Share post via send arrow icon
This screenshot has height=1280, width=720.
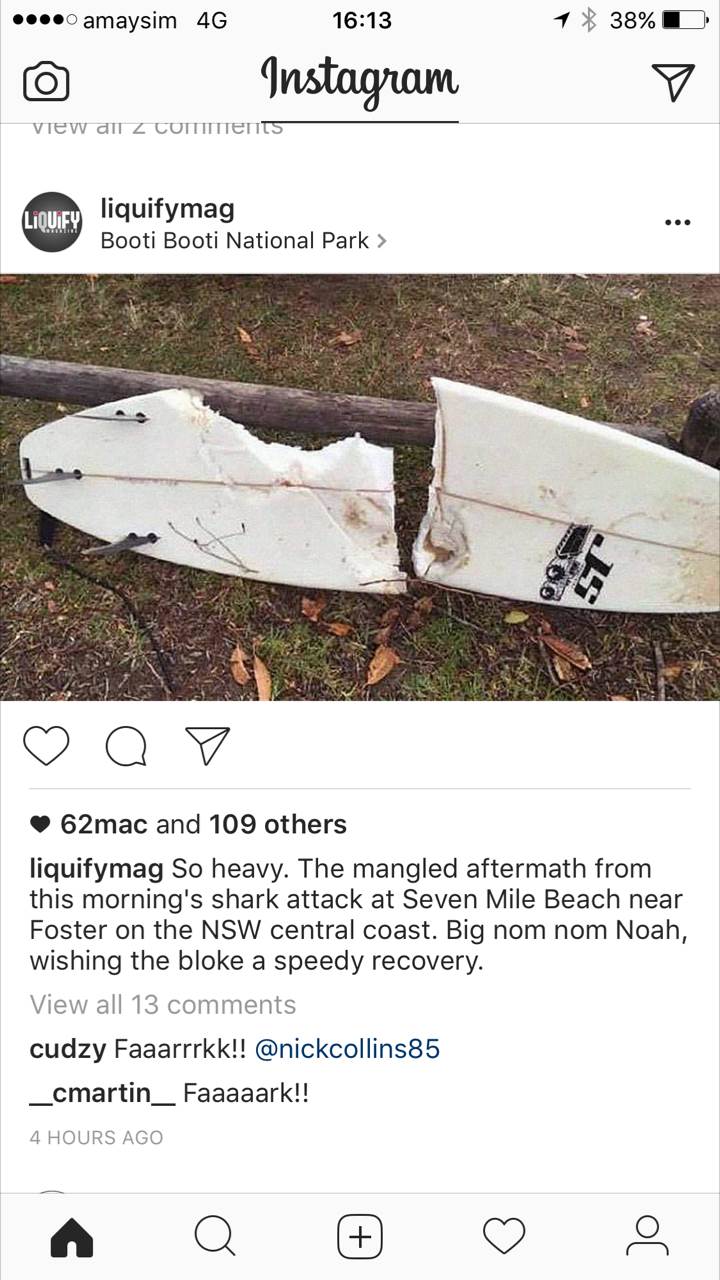207,745
